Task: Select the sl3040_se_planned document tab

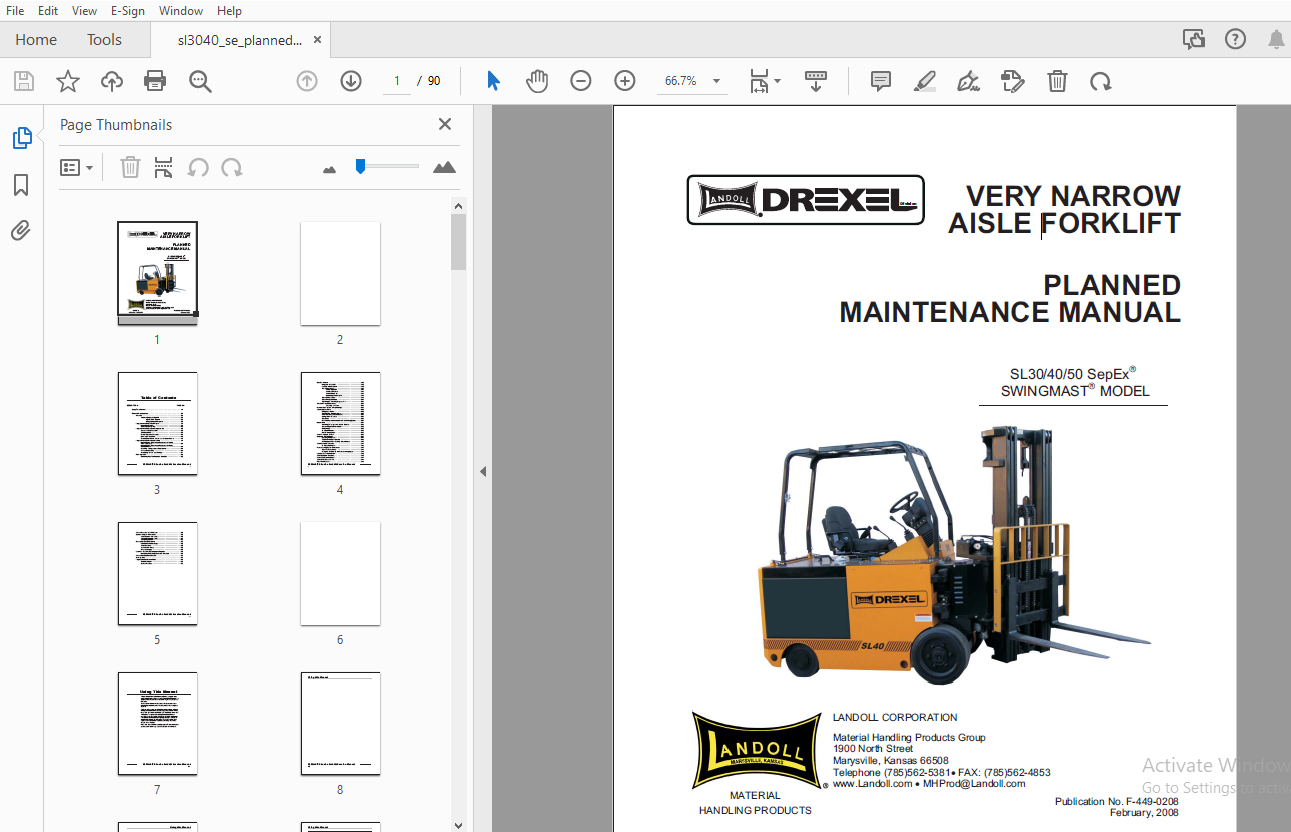Action: (241, 40)
